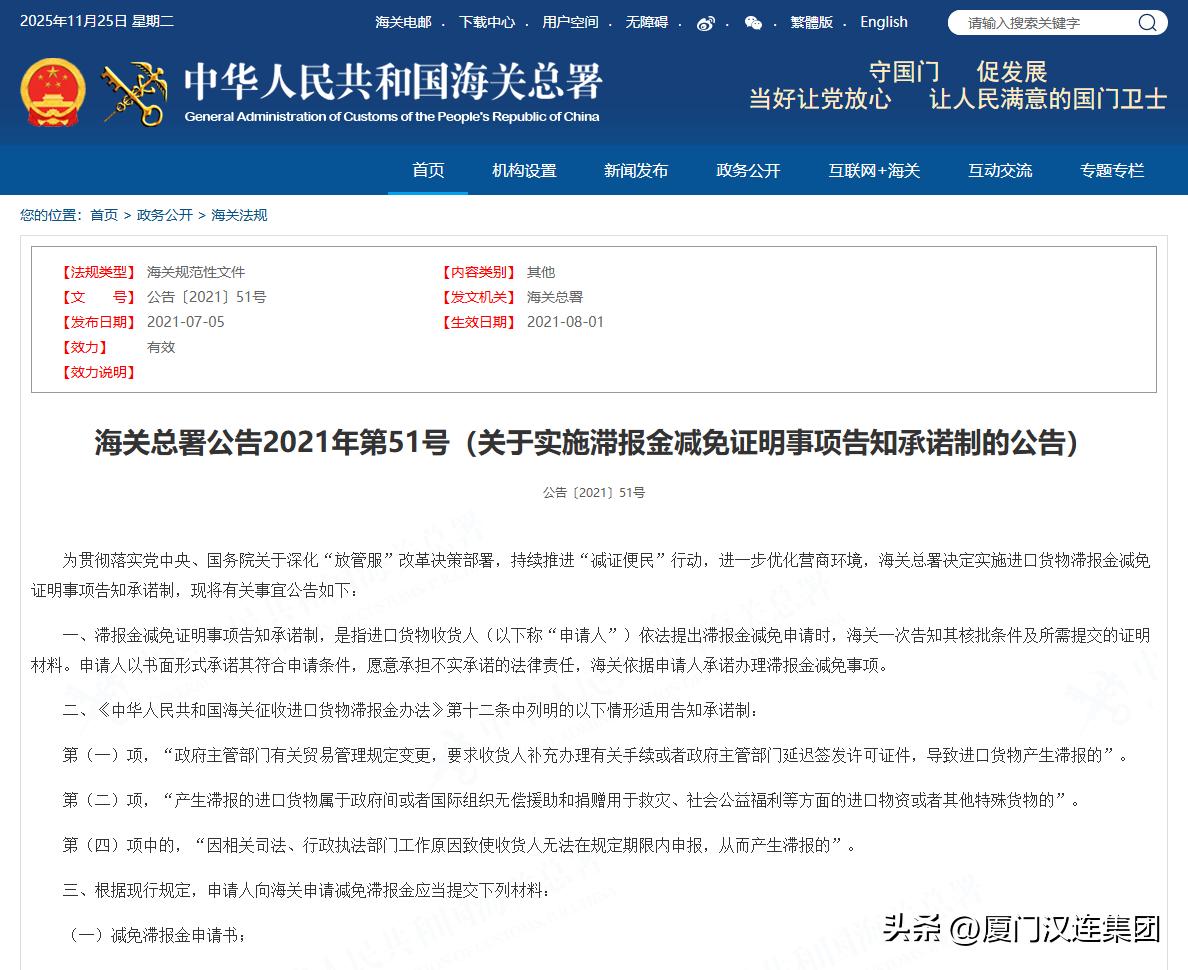This screenshot has height=970, width=1188.
Task: Open 专题专栏 navigation menu
Action: pyautogui.click(x=1111, y=170)
